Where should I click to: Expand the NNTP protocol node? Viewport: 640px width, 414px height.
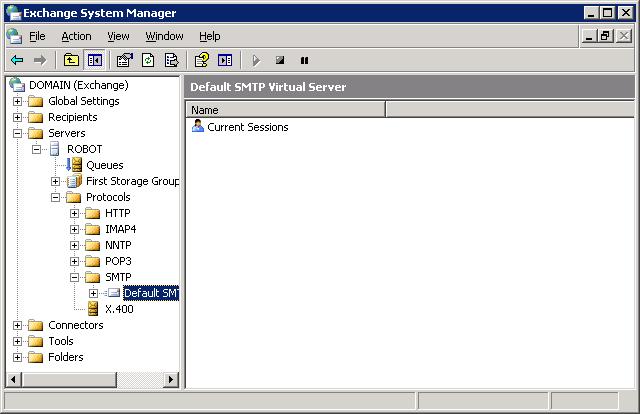click(x=74, y=245)
